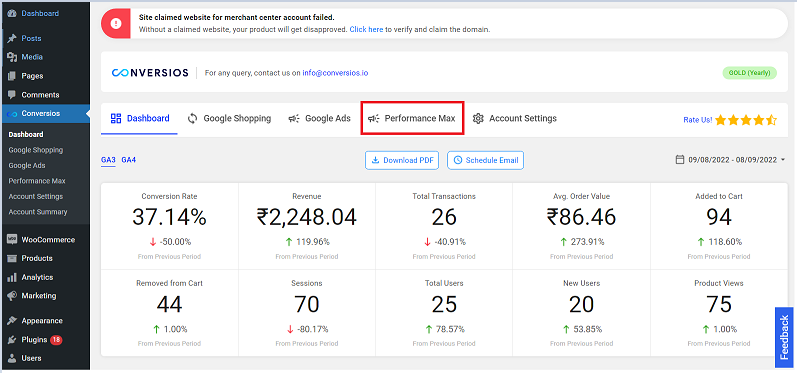Open the Comments bubble icon
Image resolution: width=797 pixels, height=373 pixels.
(x=12, y=95)
